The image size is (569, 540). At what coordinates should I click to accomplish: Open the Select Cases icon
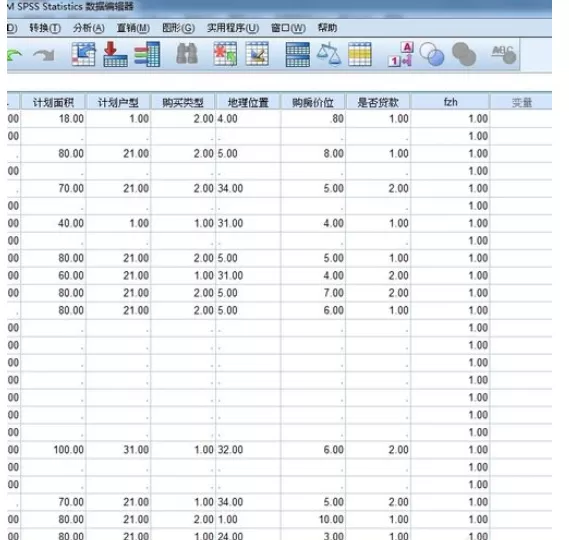[360, 54]
